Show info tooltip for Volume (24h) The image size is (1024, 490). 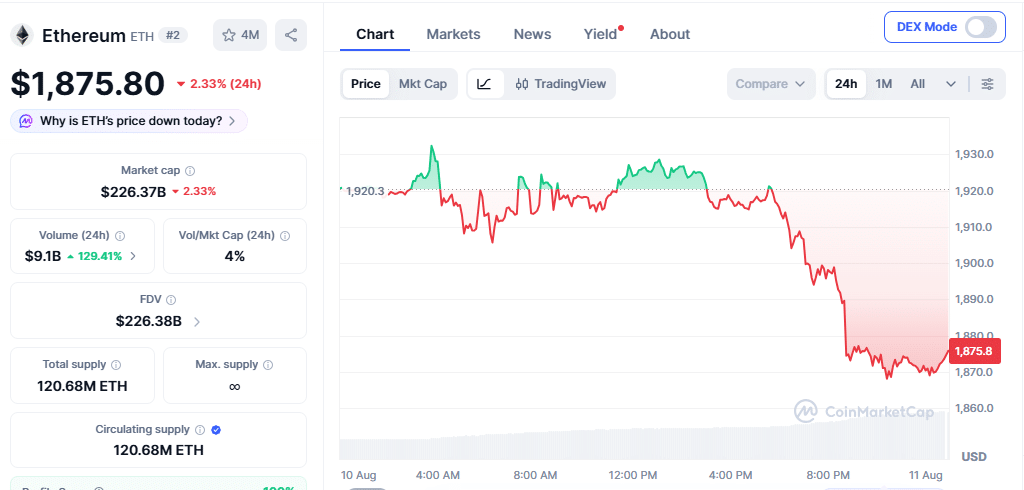[x=120, y=236]
